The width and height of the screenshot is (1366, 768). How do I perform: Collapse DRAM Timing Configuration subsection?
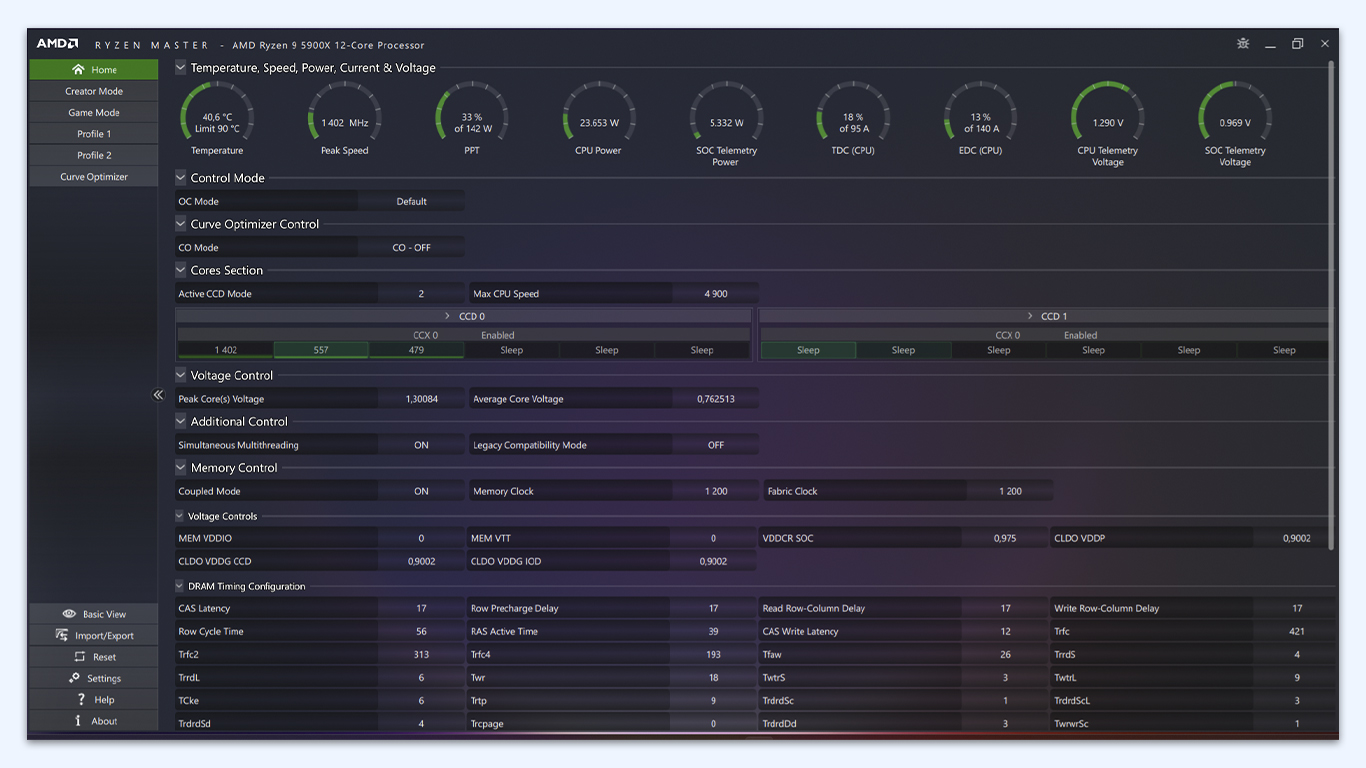(180, 586)
